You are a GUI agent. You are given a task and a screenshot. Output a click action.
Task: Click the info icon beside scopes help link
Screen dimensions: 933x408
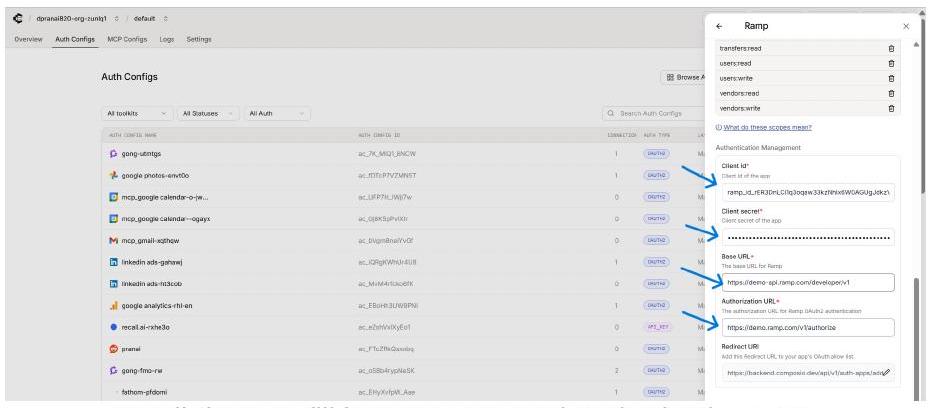(719, 127)
